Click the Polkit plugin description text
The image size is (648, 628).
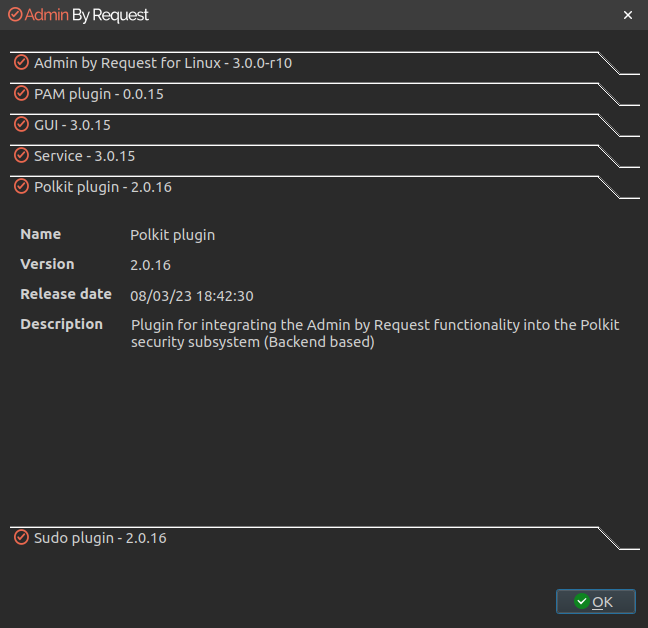[x=375, y=333]
